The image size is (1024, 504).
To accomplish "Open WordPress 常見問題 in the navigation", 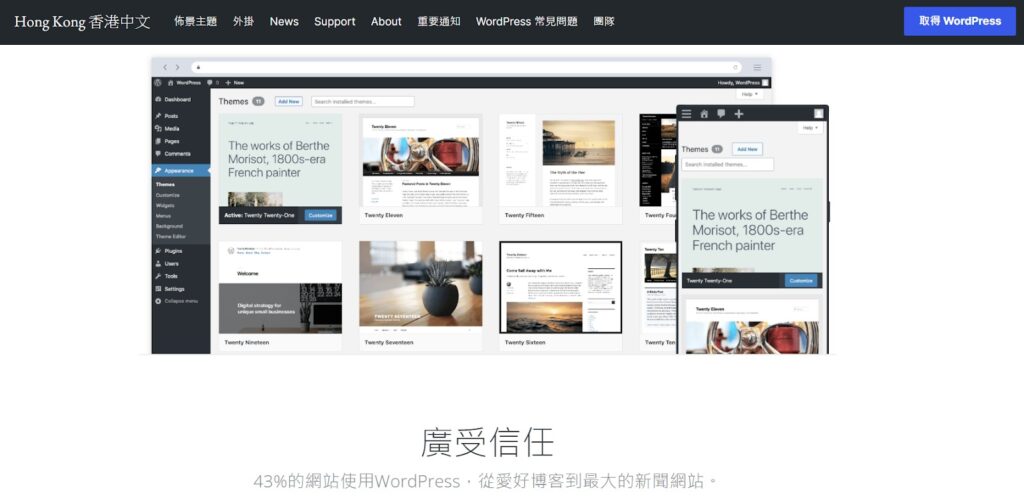I will pos(526,22).
